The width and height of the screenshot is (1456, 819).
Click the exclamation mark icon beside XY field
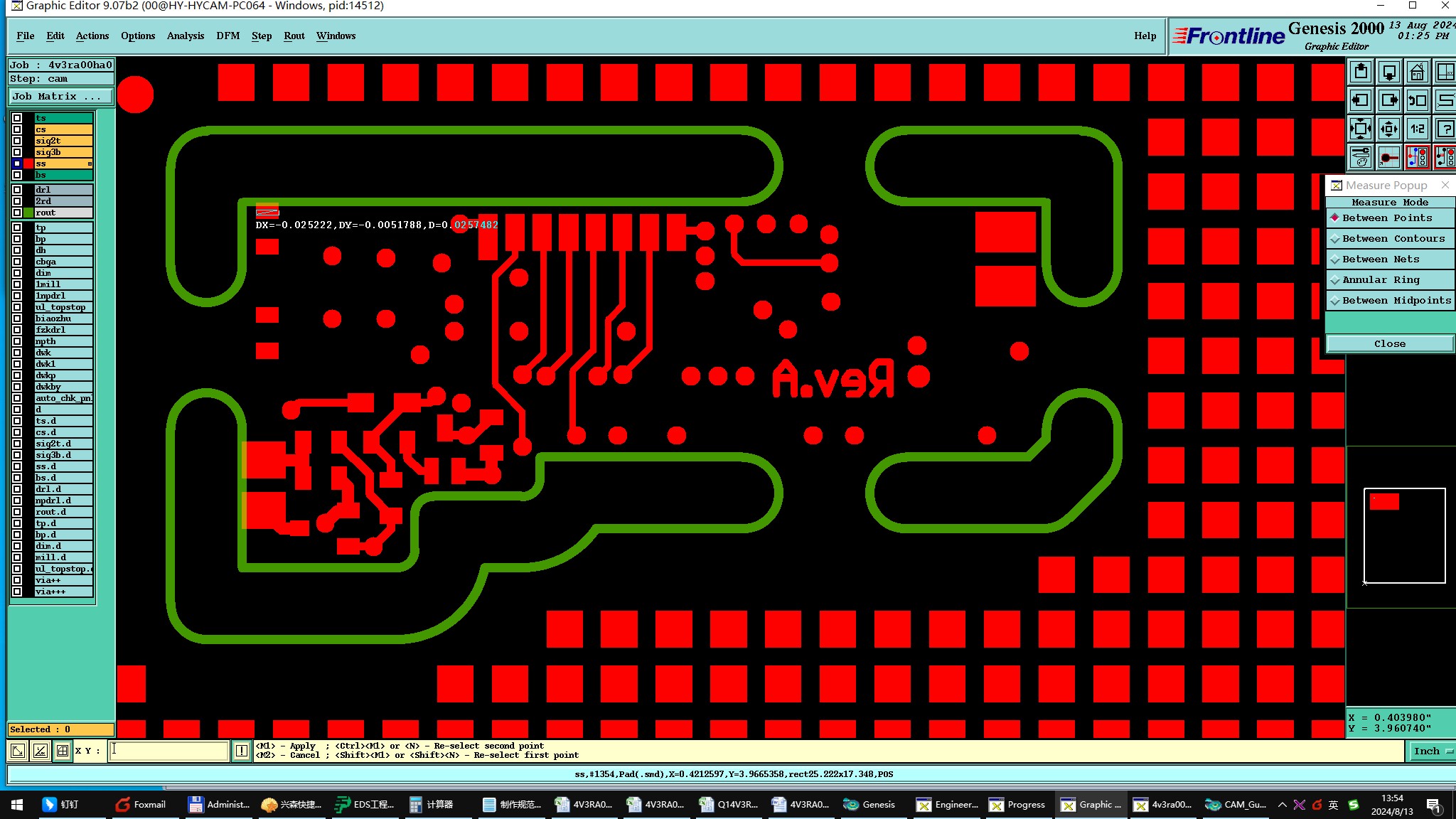click(242, 751)
